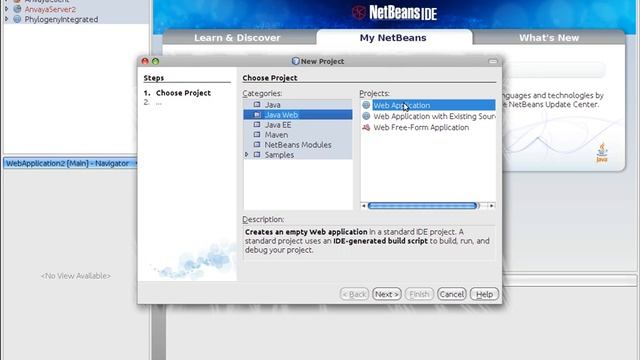The image size is (640, 360).
Task: Click the Java EE category folder icon
Action: tap(257, 125)
